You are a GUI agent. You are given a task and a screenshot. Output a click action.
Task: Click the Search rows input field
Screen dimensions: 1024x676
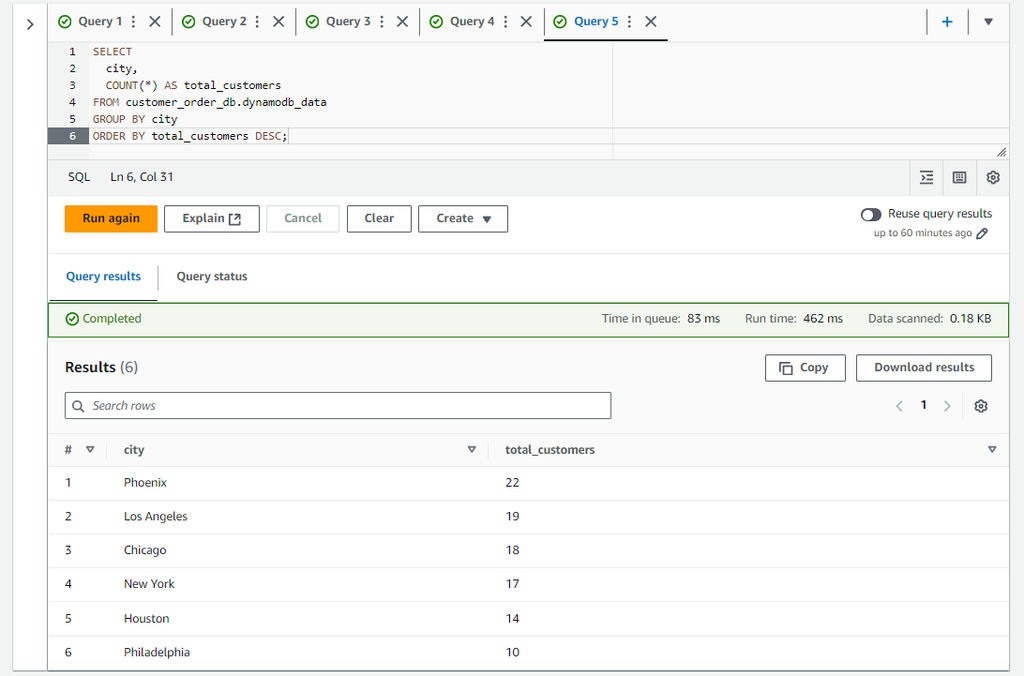point(338,406)
